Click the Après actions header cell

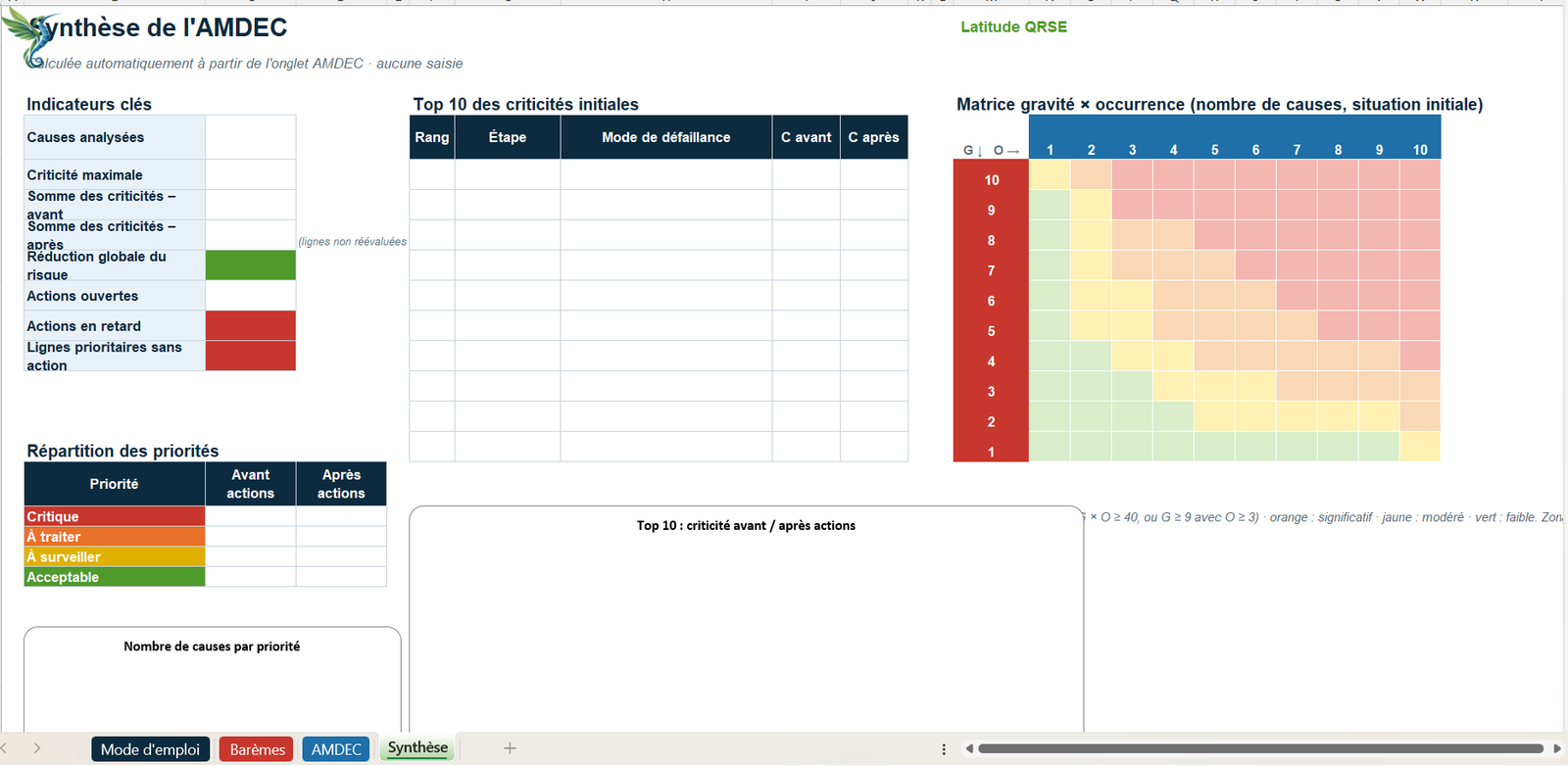[x=341, y=484]
